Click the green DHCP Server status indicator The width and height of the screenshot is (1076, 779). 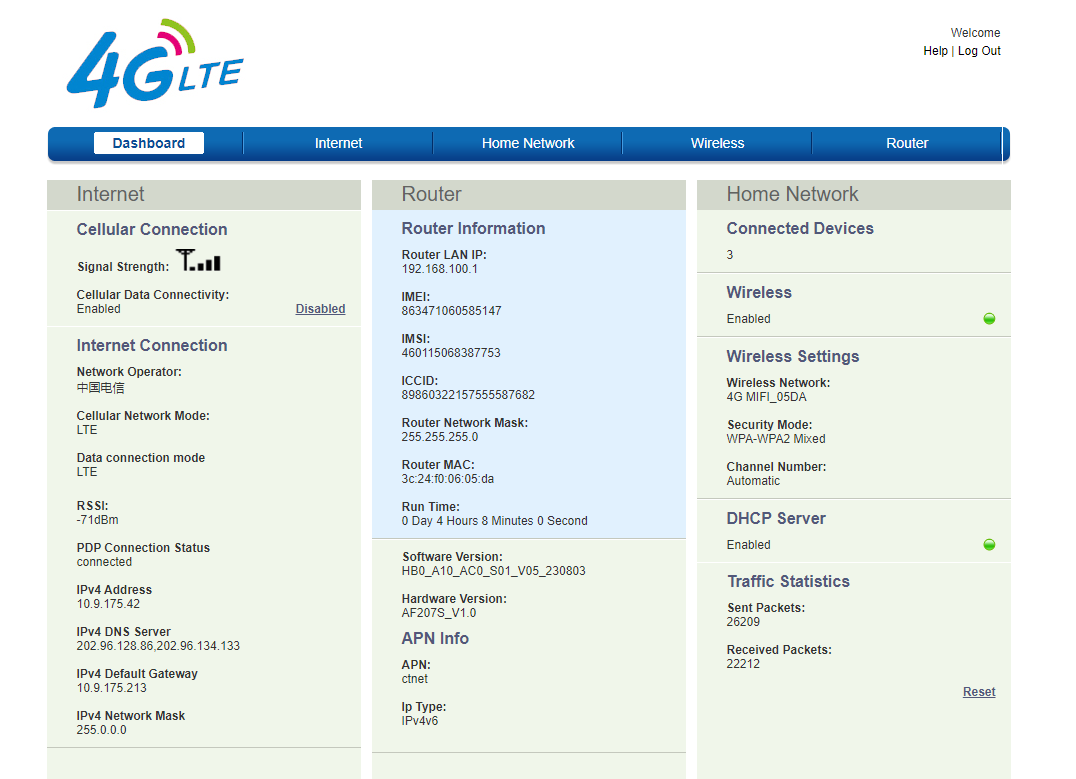(989, 545)
